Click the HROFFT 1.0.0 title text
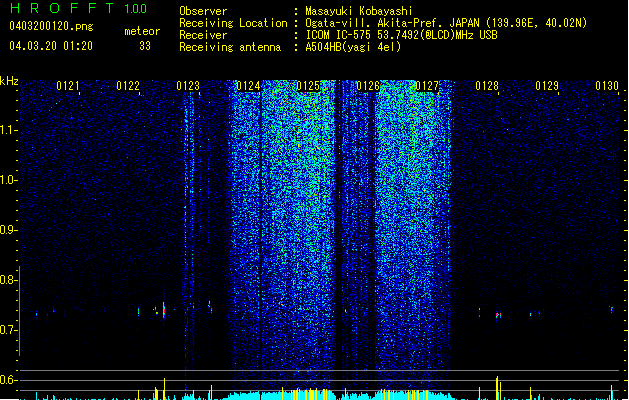The width and height of the screenshot is (629, 400). click(x=79, y=8)
